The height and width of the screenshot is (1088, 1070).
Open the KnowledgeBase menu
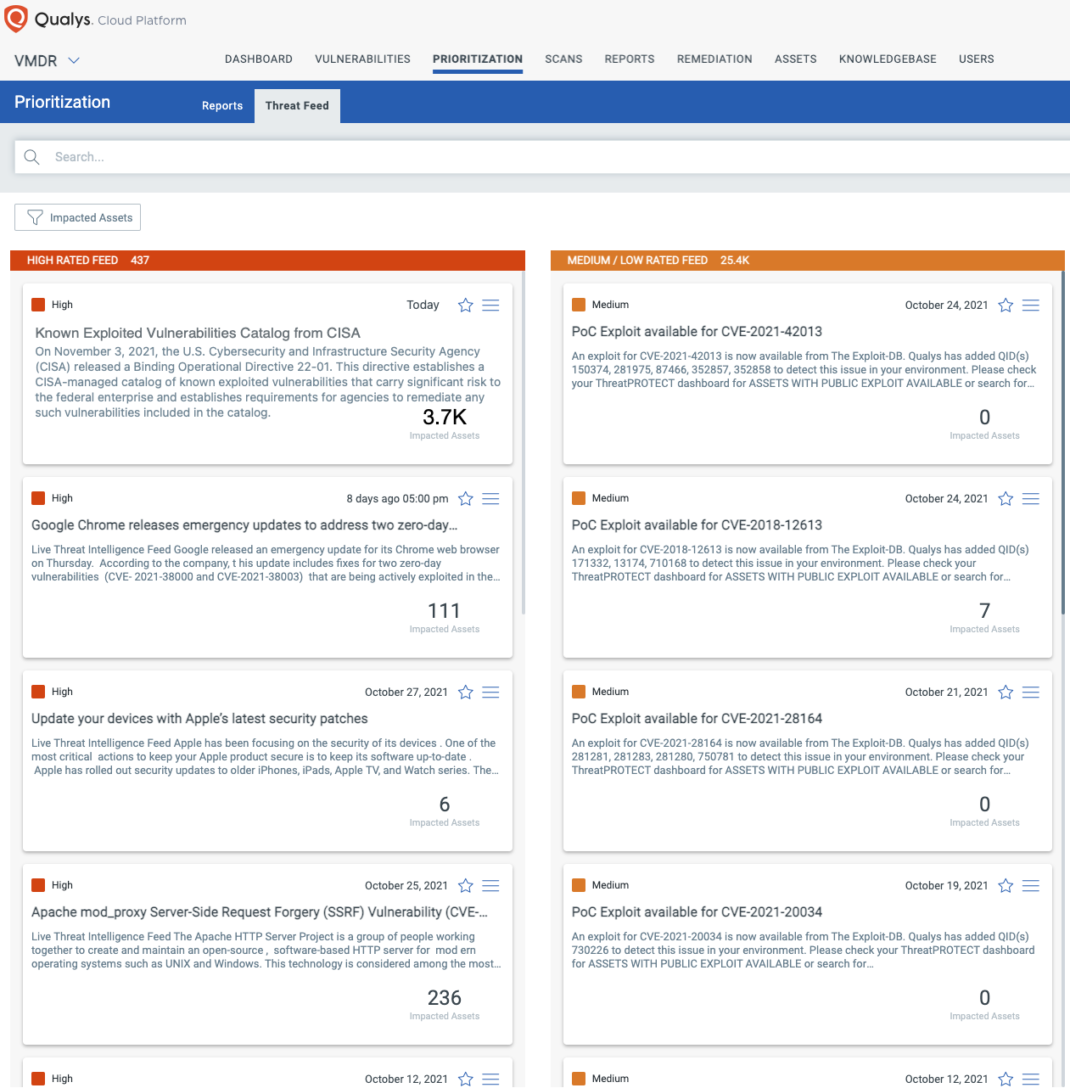(888, 59)
